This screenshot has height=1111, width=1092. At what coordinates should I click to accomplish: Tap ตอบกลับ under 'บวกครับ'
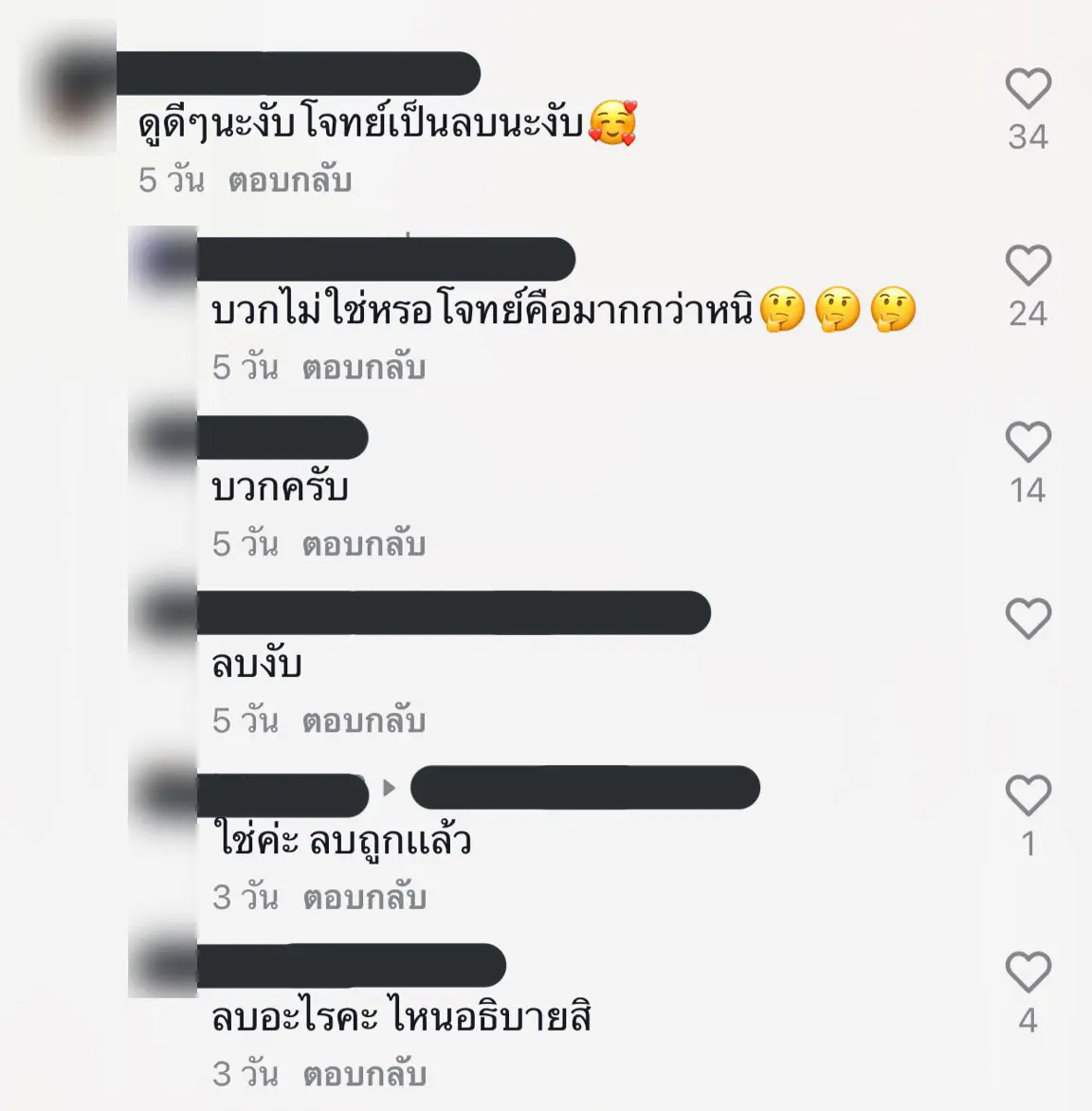(364, 543)
